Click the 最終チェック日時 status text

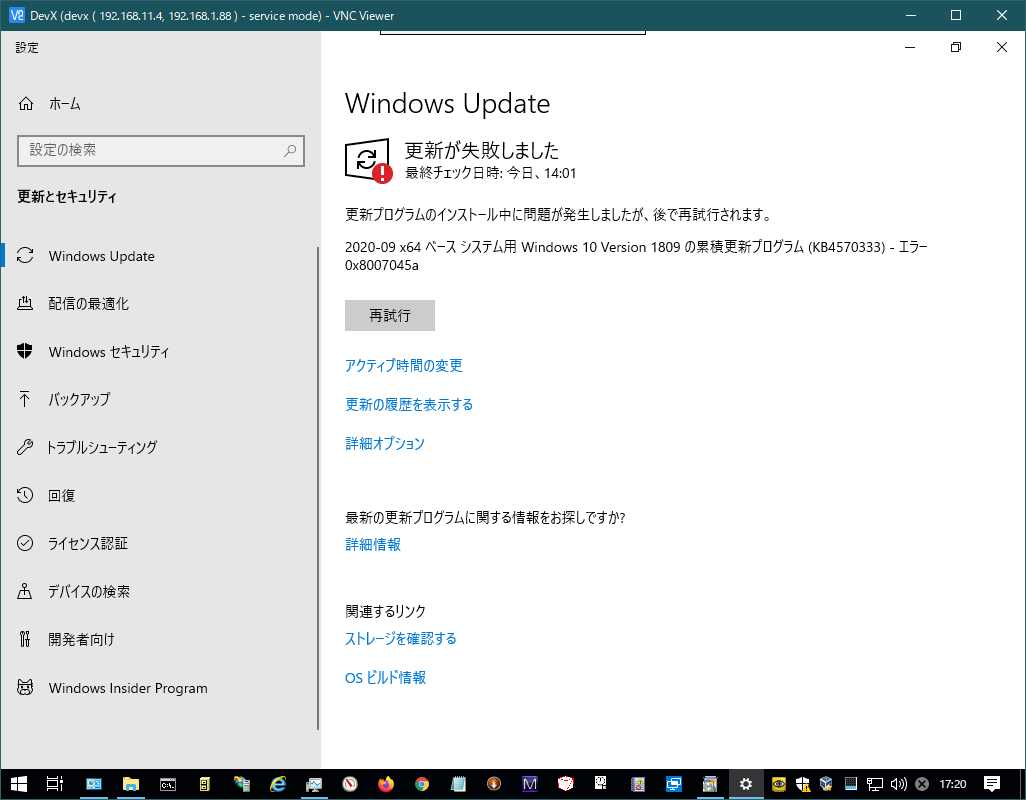(x=491, y=173)
